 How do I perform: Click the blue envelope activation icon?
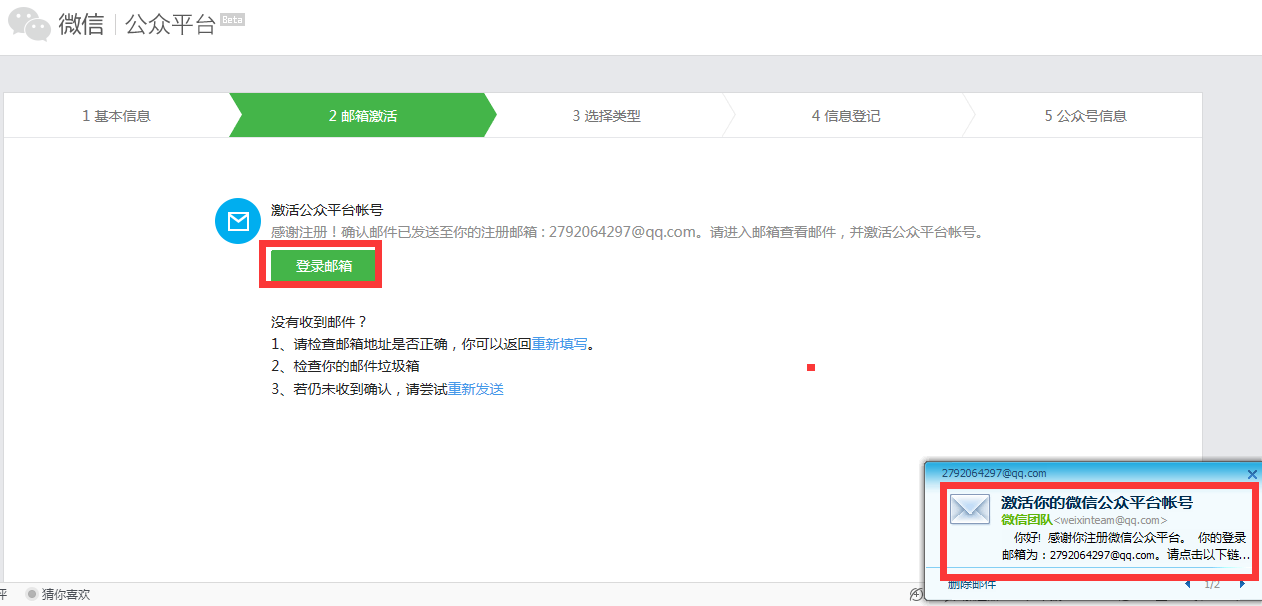[238, 221]
